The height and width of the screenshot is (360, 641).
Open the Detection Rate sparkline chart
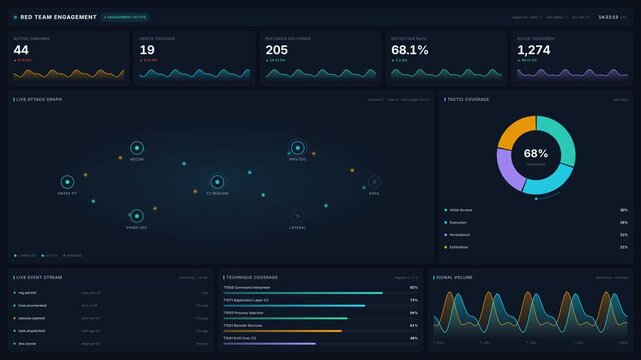(446, 74)
